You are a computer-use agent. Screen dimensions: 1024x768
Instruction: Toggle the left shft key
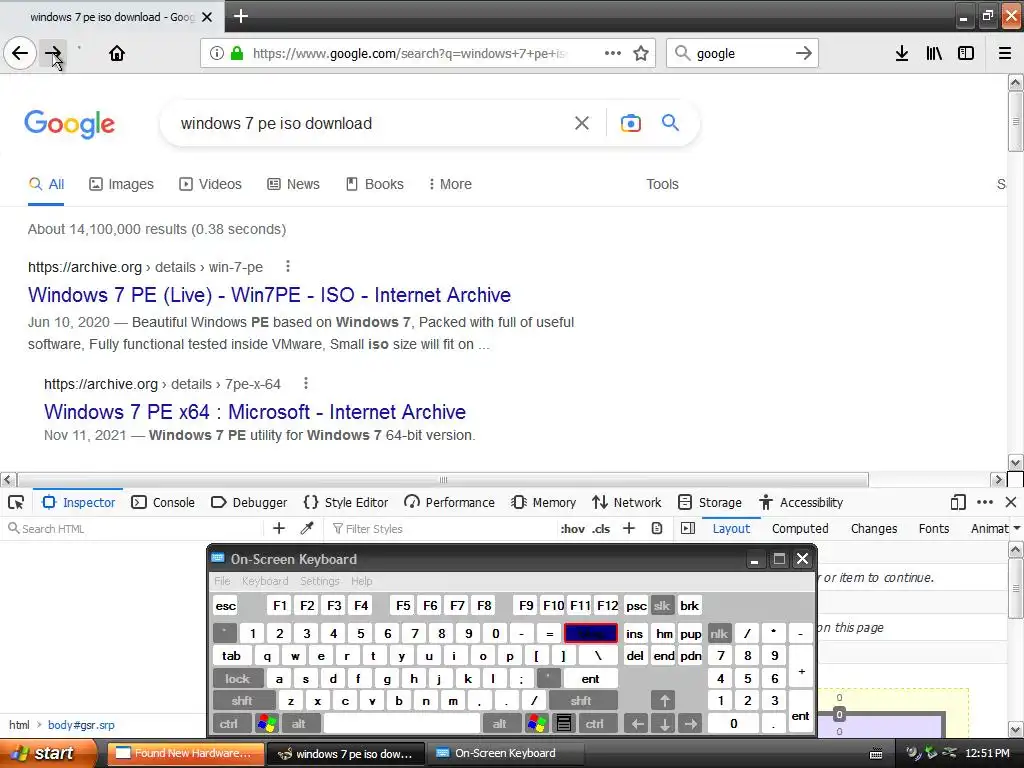click(242, 701)
